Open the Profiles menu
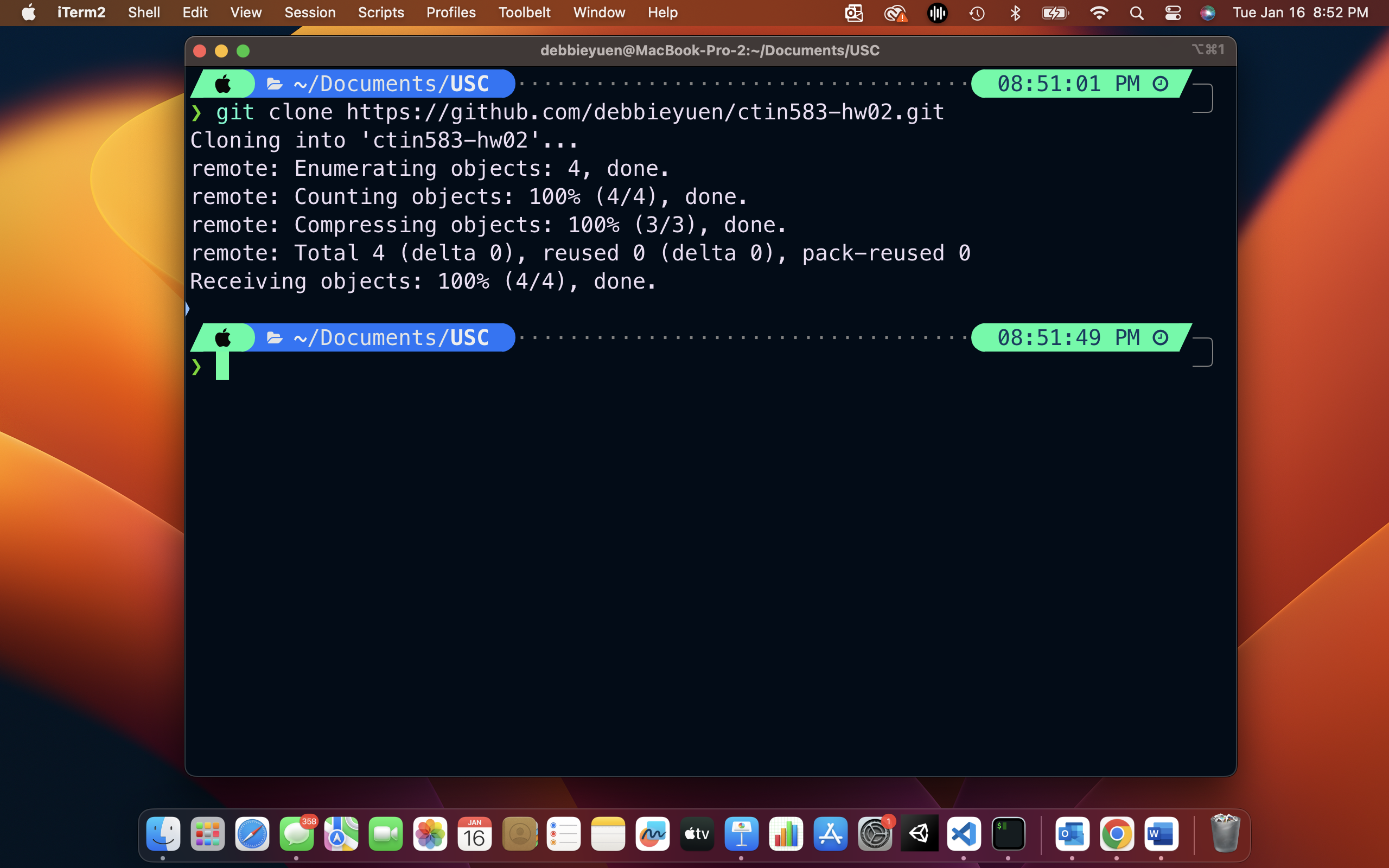This screenshot has width=1389, height=868. tap(450, 12)
